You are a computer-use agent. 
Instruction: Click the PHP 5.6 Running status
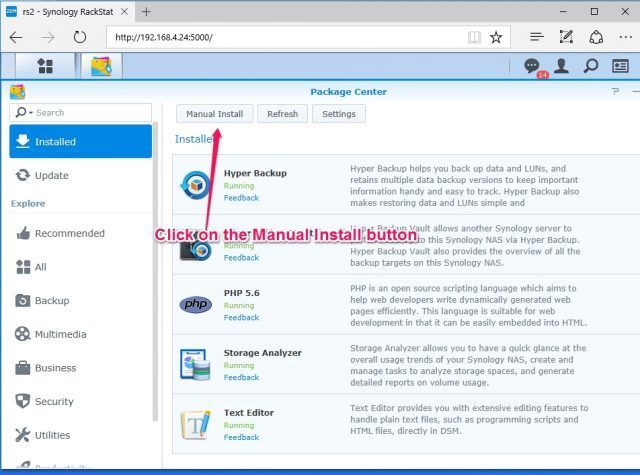[x=239, y=306]
